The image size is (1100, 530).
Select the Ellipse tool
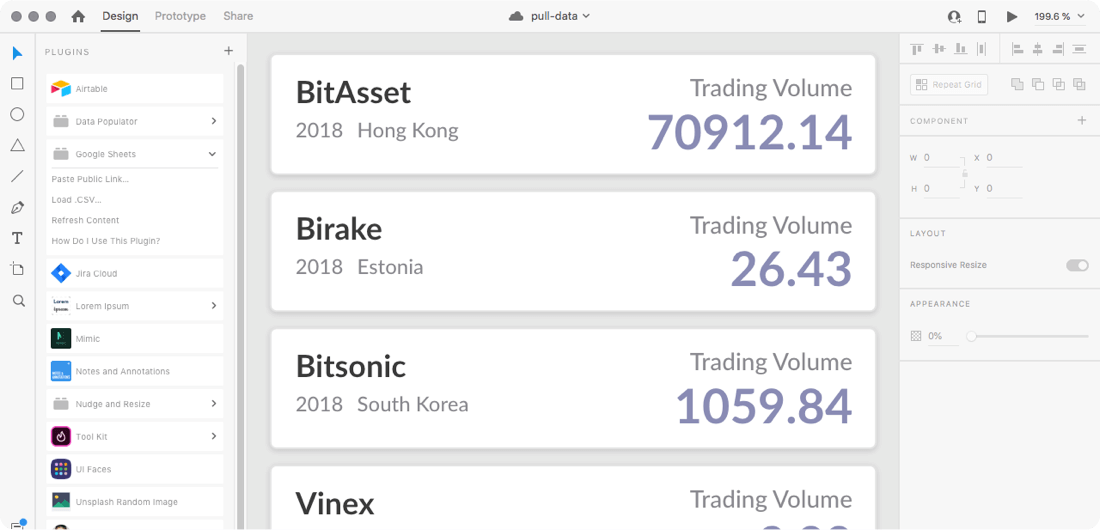pyautogui.click(x=17, y=114)
